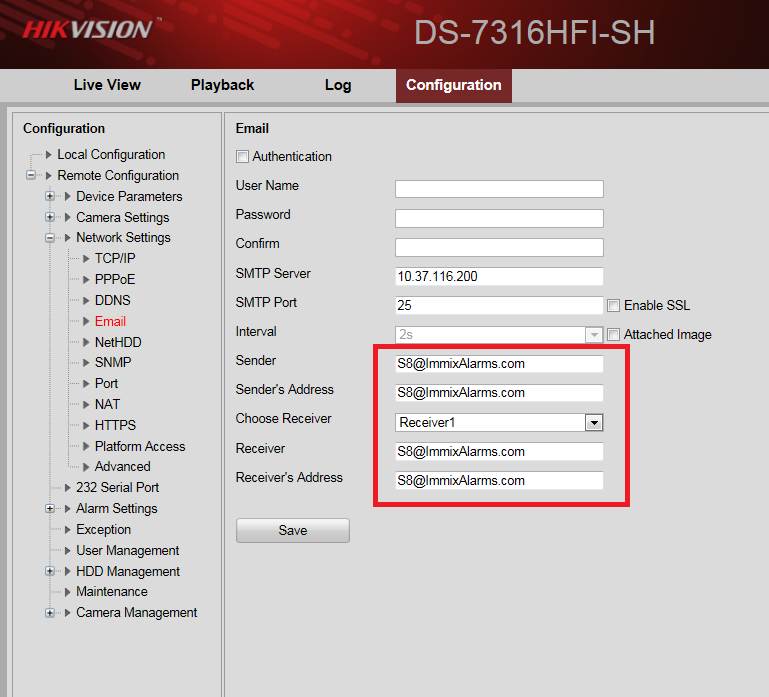
Task: Open Platform Access settings
Action: (x=140, y=446)
